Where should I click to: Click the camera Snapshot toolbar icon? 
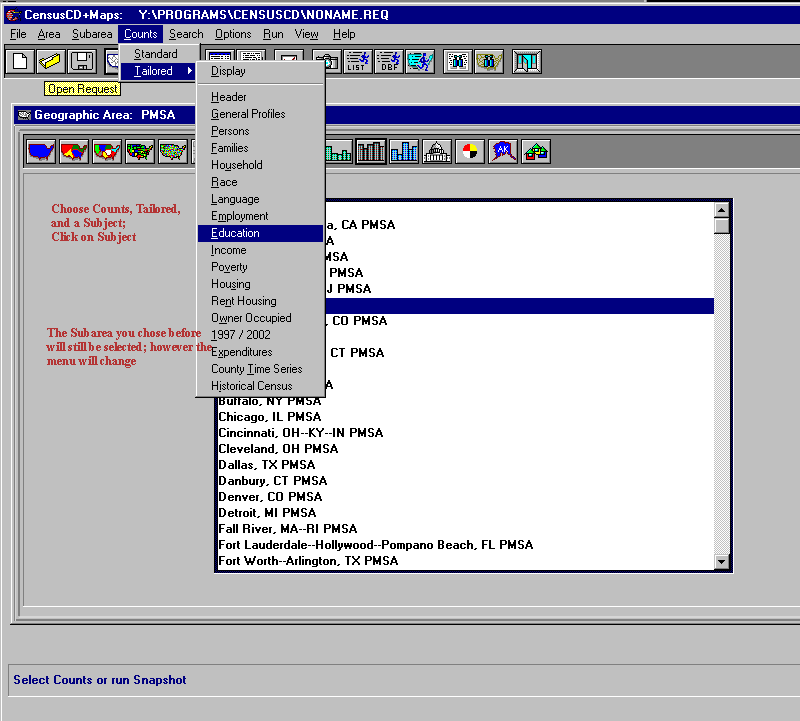click(327, 61)
